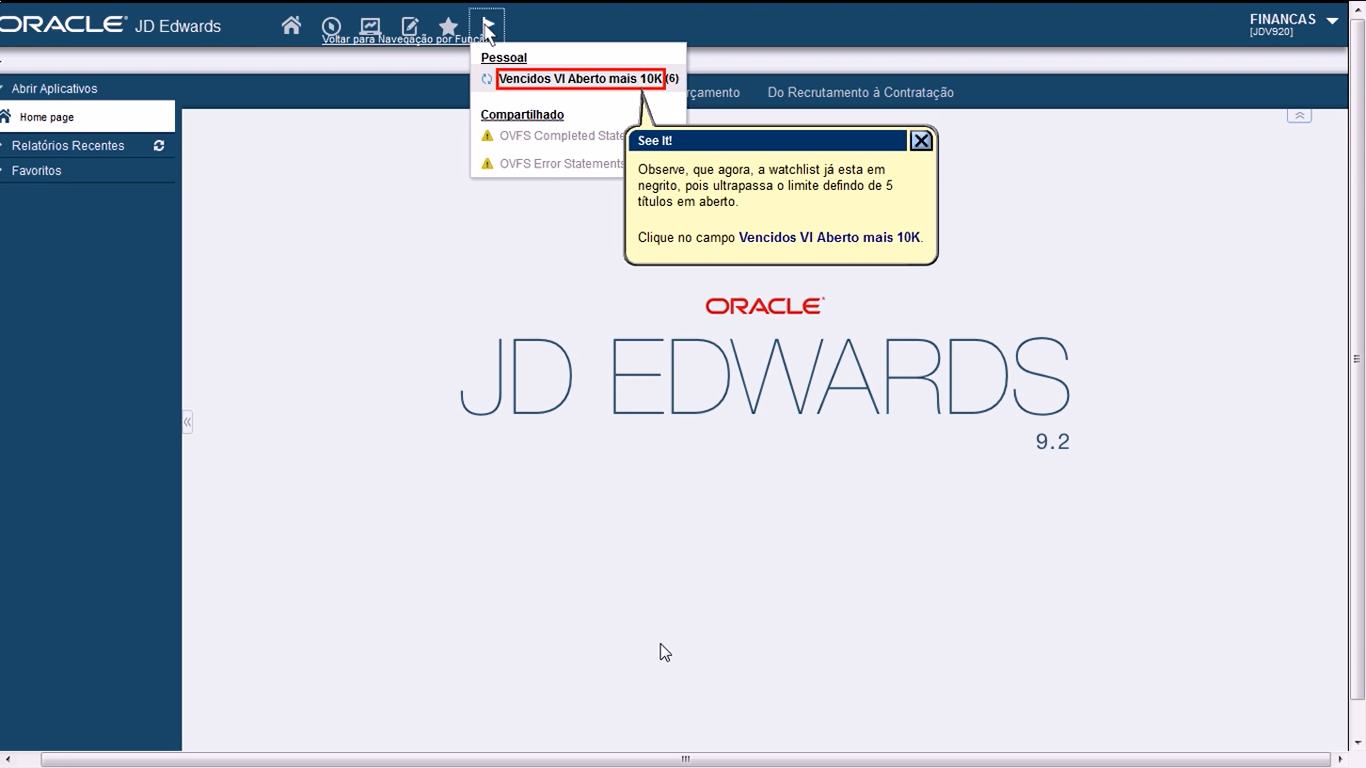Switch to Do Recrutamento à Contratação tab
Image resolution: width=1366 pixels, height=768 pixels.
click(860, 93)
